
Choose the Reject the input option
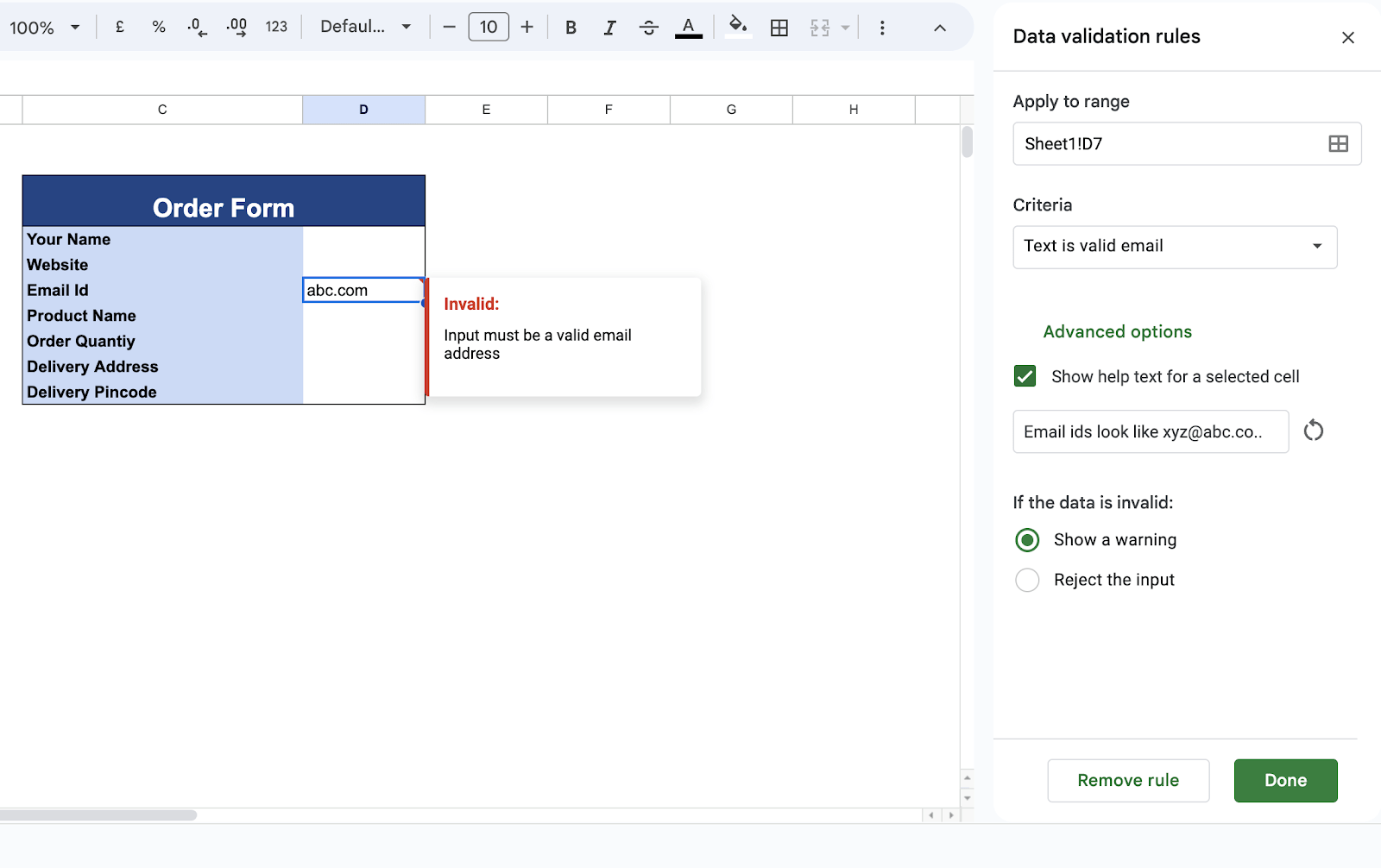[1027, 580]
